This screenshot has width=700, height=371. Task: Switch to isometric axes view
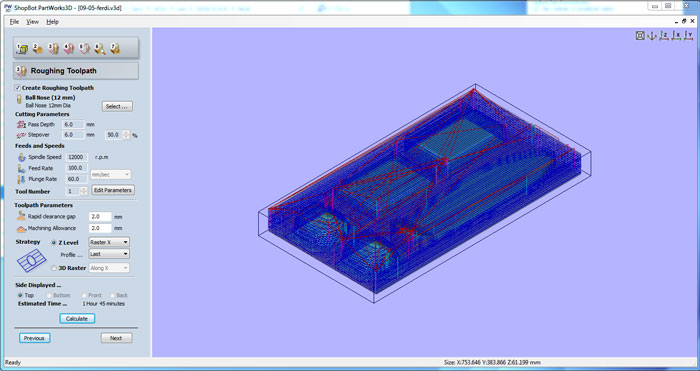[652, 36]
